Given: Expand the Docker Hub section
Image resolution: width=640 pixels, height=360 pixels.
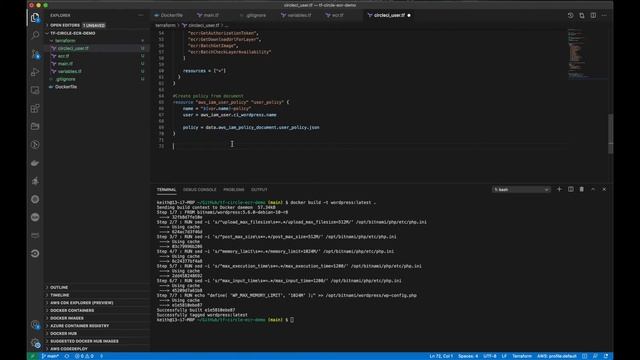Looking at the screenshot, I should coord(97,333).
